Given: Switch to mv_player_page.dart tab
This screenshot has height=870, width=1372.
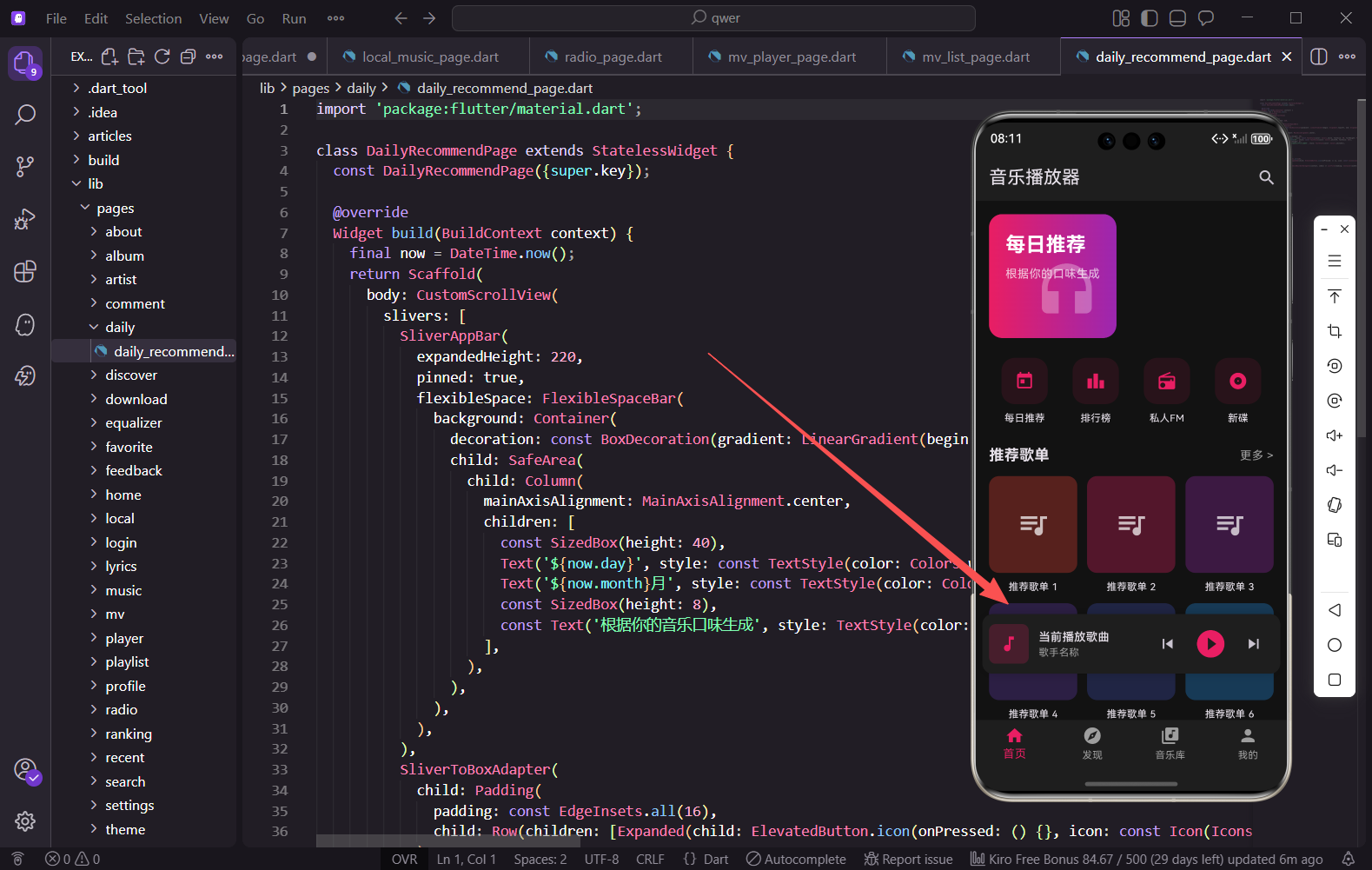Looking at the screenshot, I should tap(791, 56).
